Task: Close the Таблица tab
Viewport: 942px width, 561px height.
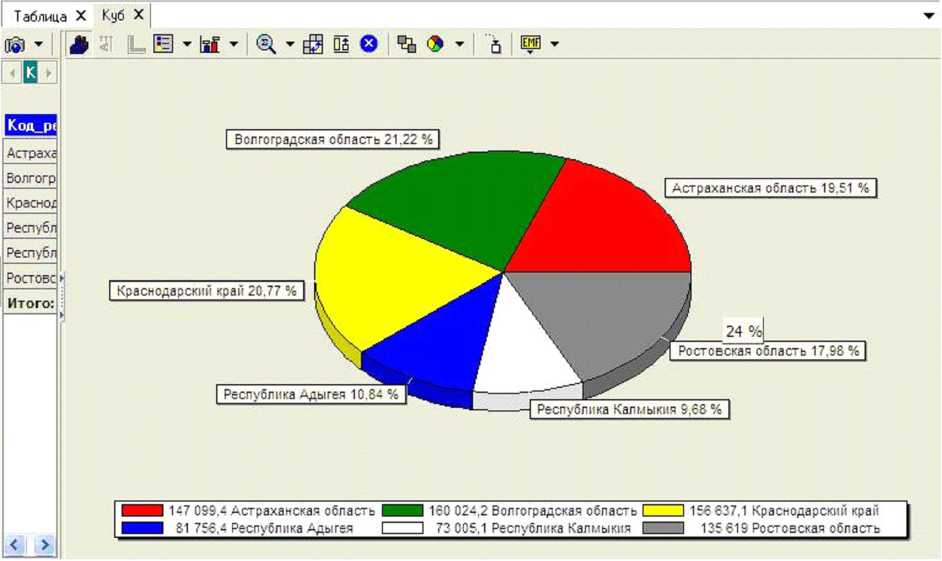Action: click(81, 16)
